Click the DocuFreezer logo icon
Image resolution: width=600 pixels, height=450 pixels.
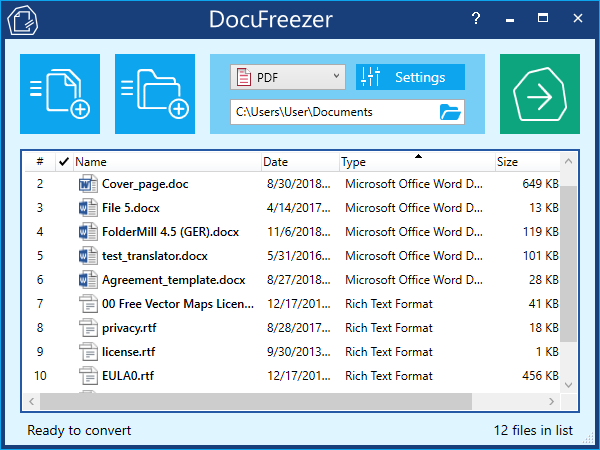[23, 20]
